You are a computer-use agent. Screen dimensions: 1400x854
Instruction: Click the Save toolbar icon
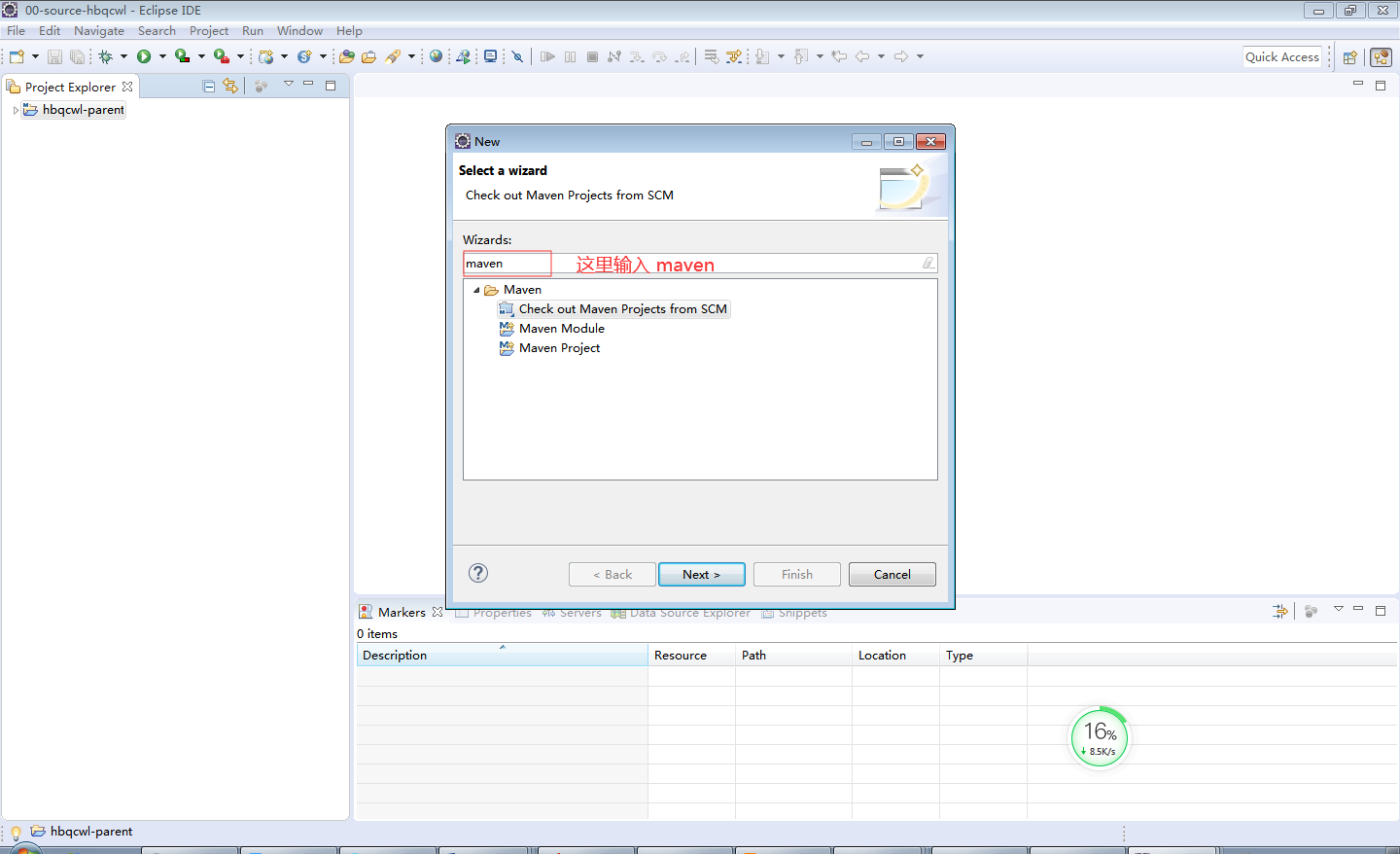tap(54, 56)
